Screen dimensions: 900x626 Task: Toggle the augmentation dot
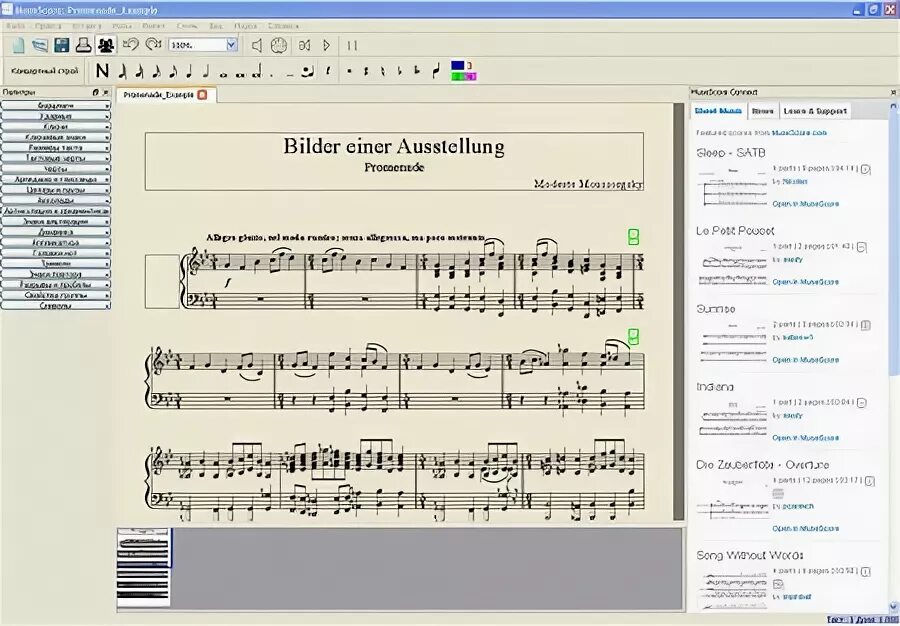coord(272,75)
